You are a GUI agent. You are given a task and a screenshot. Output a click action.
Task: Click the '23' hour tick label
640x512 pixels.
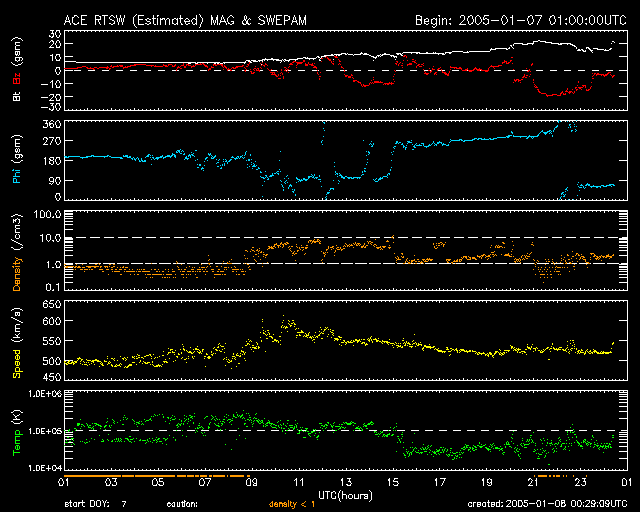(x=580, y=483)
